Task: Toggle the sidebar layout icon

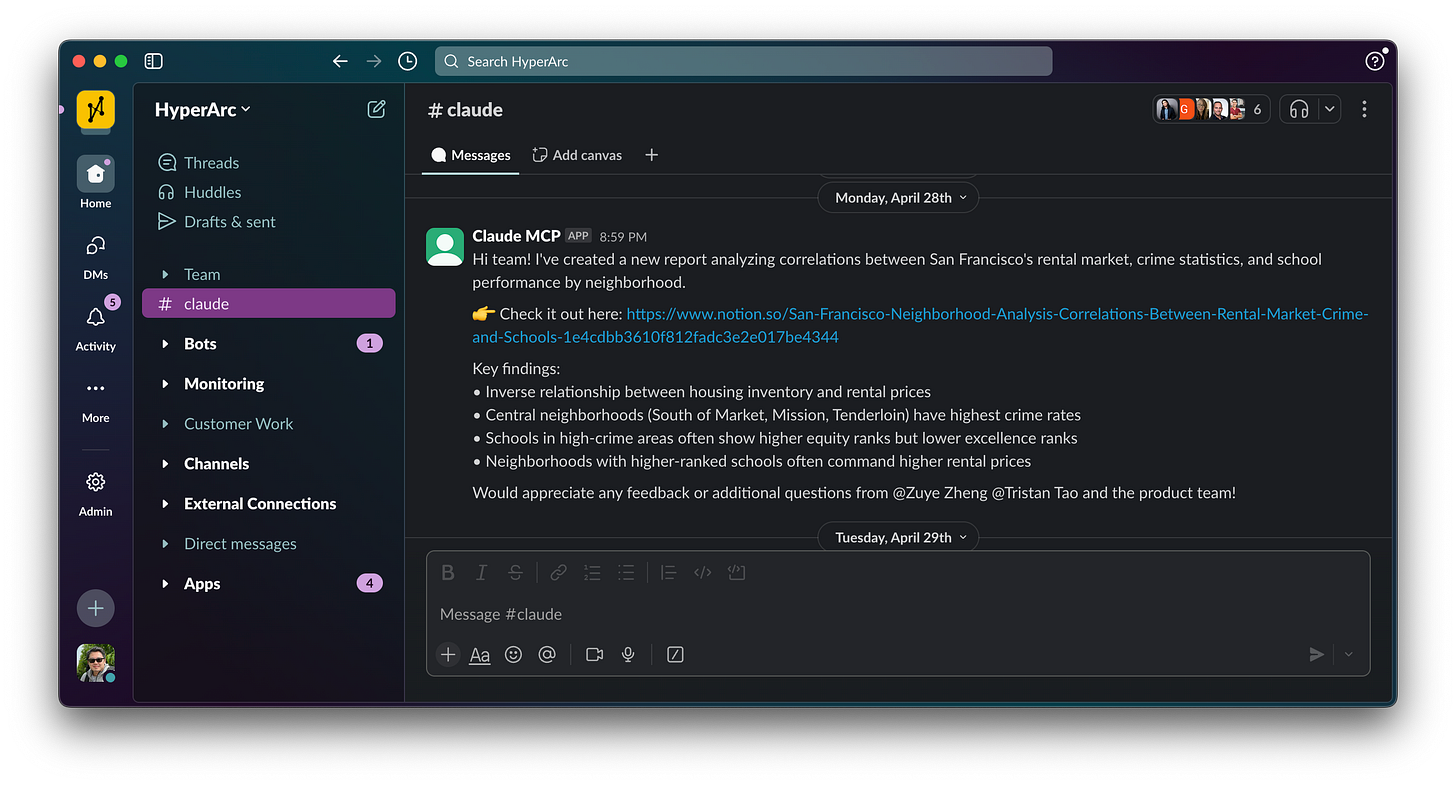Action: point(153,61)
